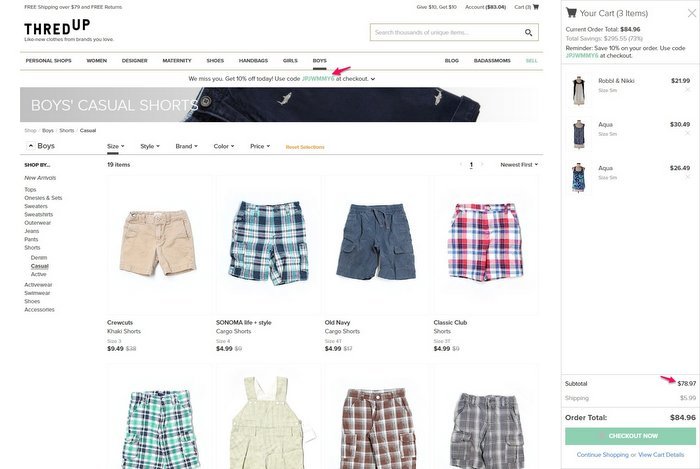Open Classic Club red plaid shorts image
Screen dimensions: 700x469
[486, 245]
